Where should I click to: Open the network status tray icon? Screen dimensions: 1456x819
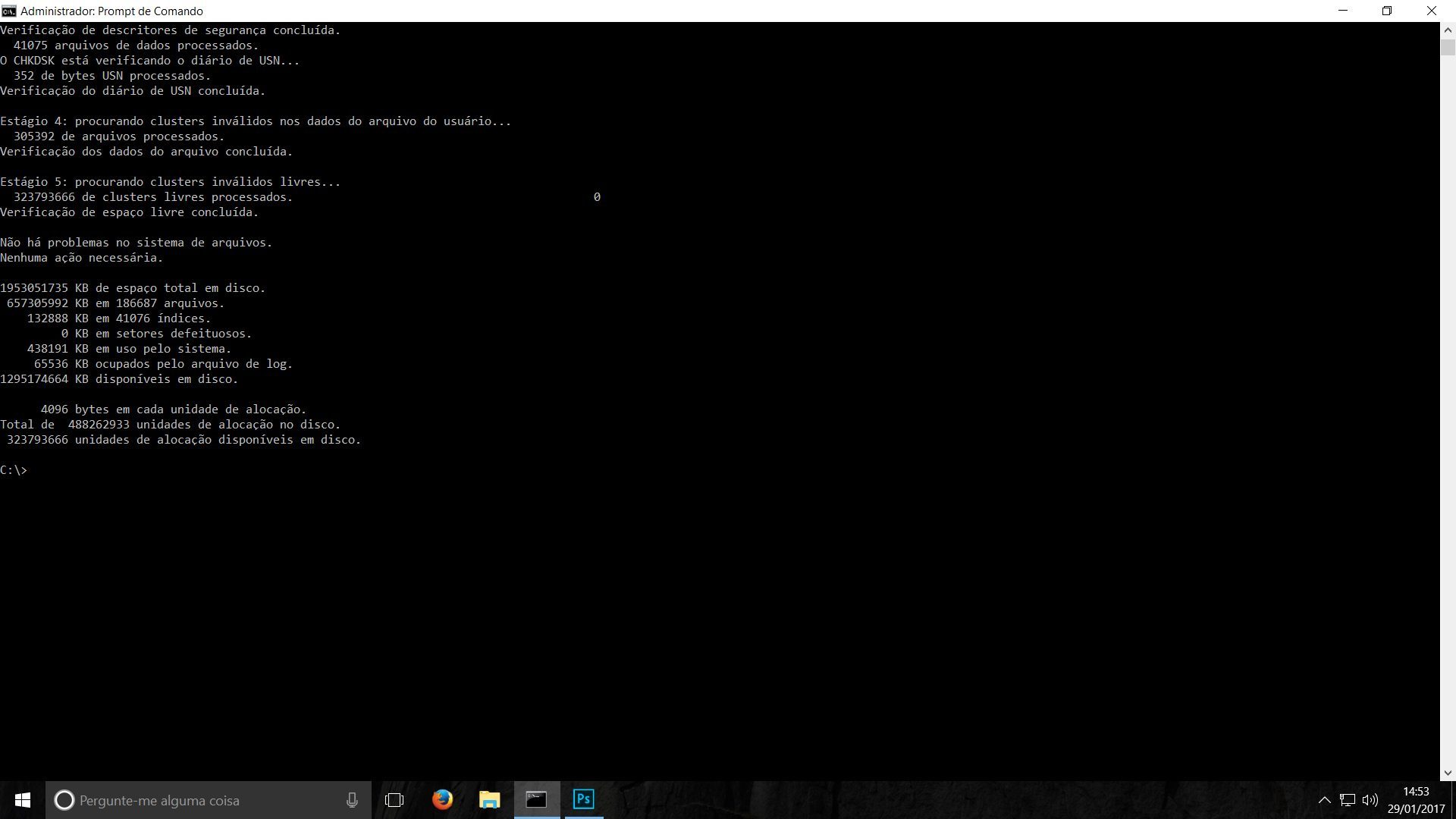point(1348,800)
